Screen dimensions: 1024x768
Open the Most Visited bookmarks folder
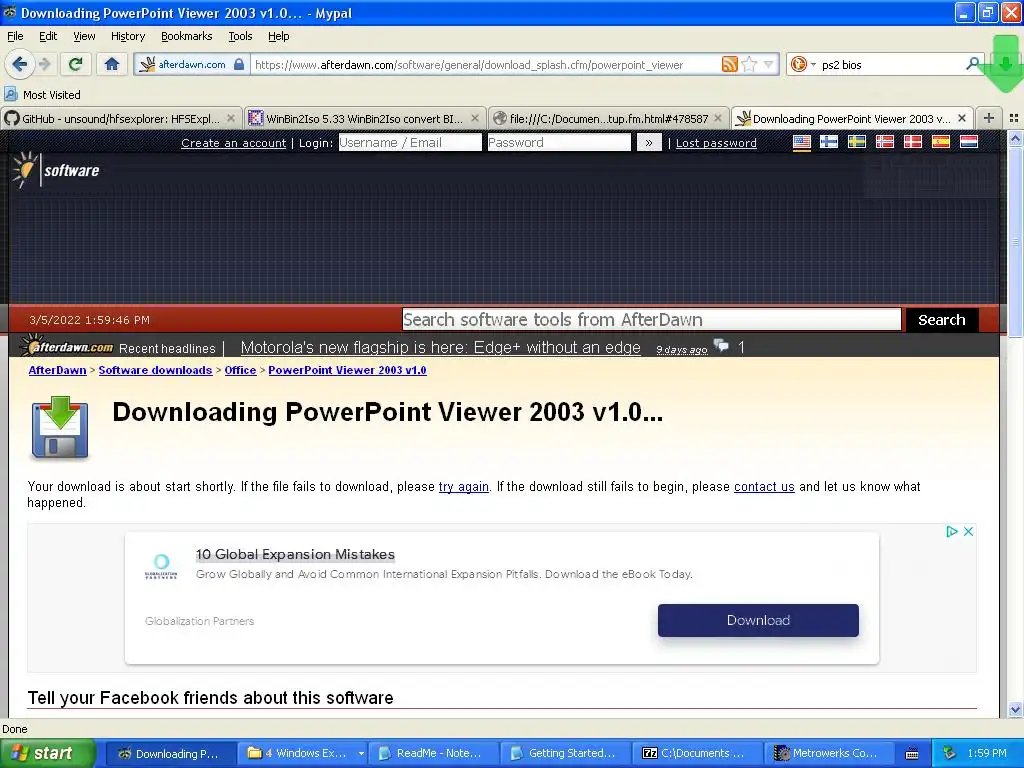[42, 95]
